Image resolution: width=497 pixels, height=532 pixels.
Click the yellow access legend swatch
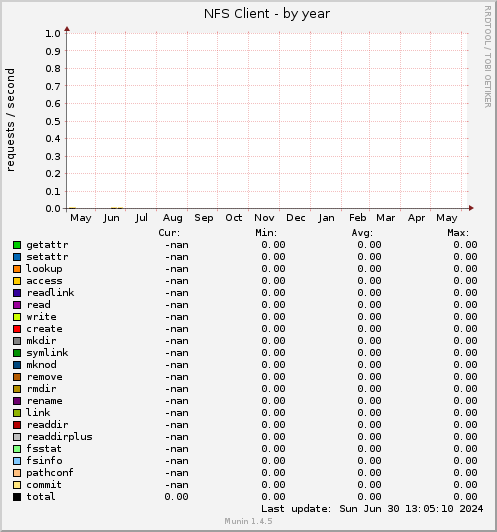[x=17, y=281]
